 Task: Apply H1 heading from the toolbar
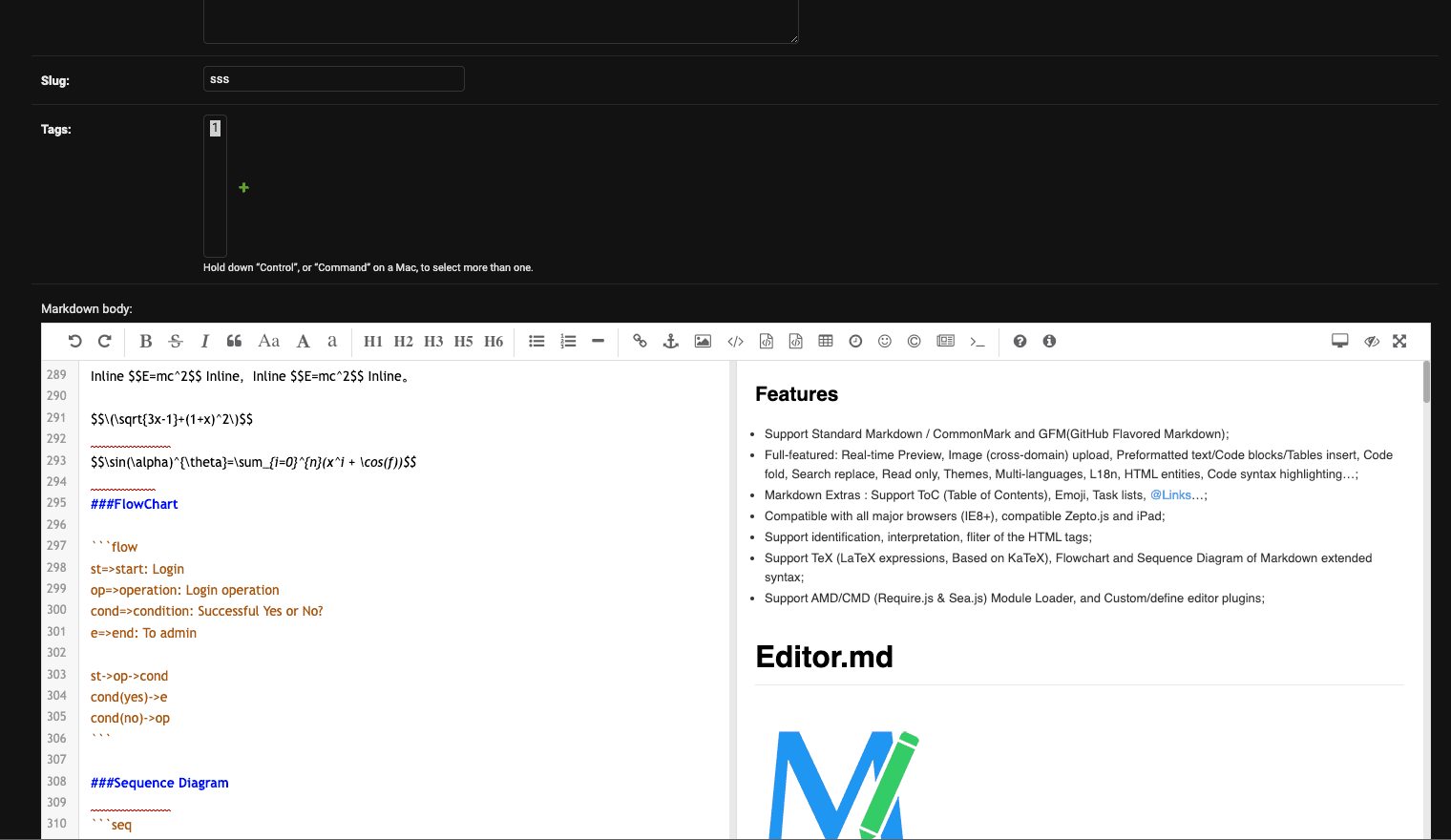372,342
